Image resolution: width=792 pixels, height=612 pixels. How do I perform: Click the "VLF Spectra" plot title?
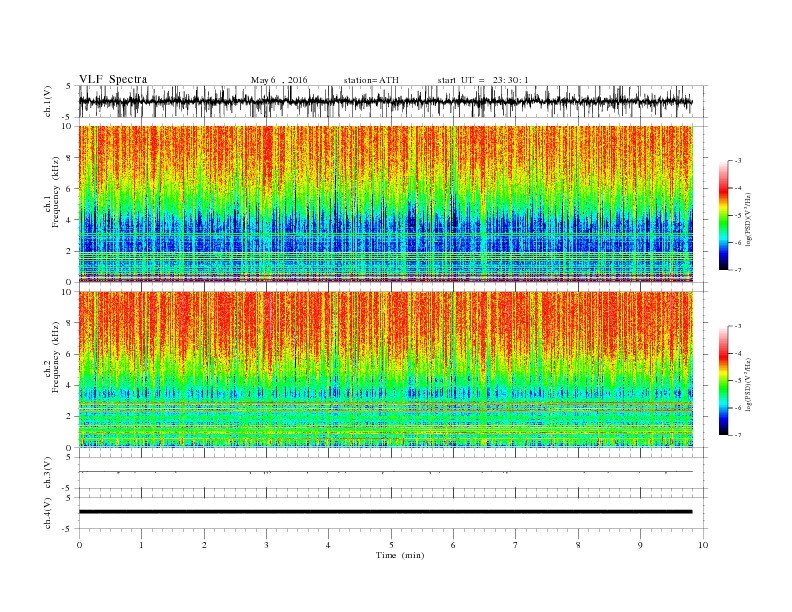click(113, 79)
